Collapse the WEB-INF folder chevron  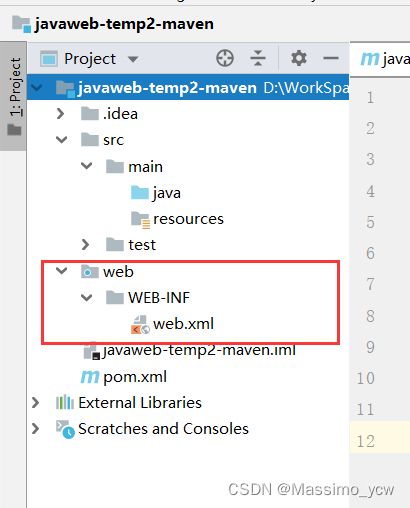click(x=87, y=297)
